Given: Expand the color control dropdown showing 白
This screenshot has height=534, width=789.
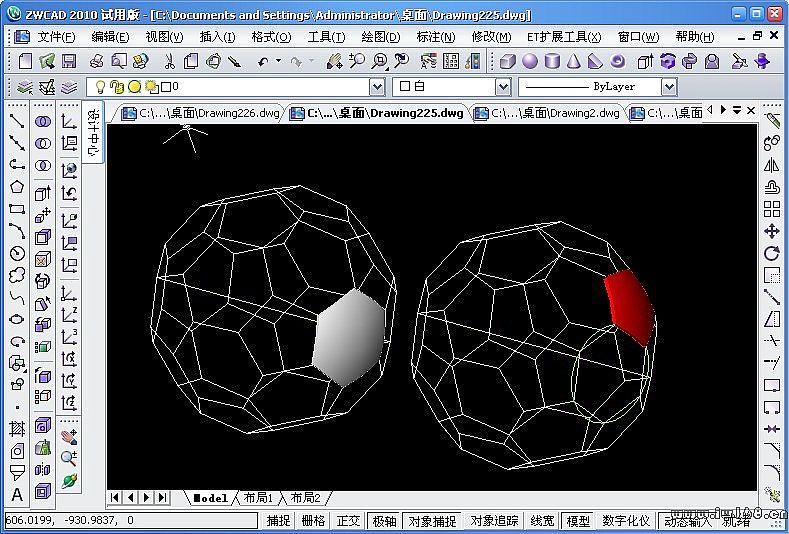Looking at the screenshot, I should (503, 88).
